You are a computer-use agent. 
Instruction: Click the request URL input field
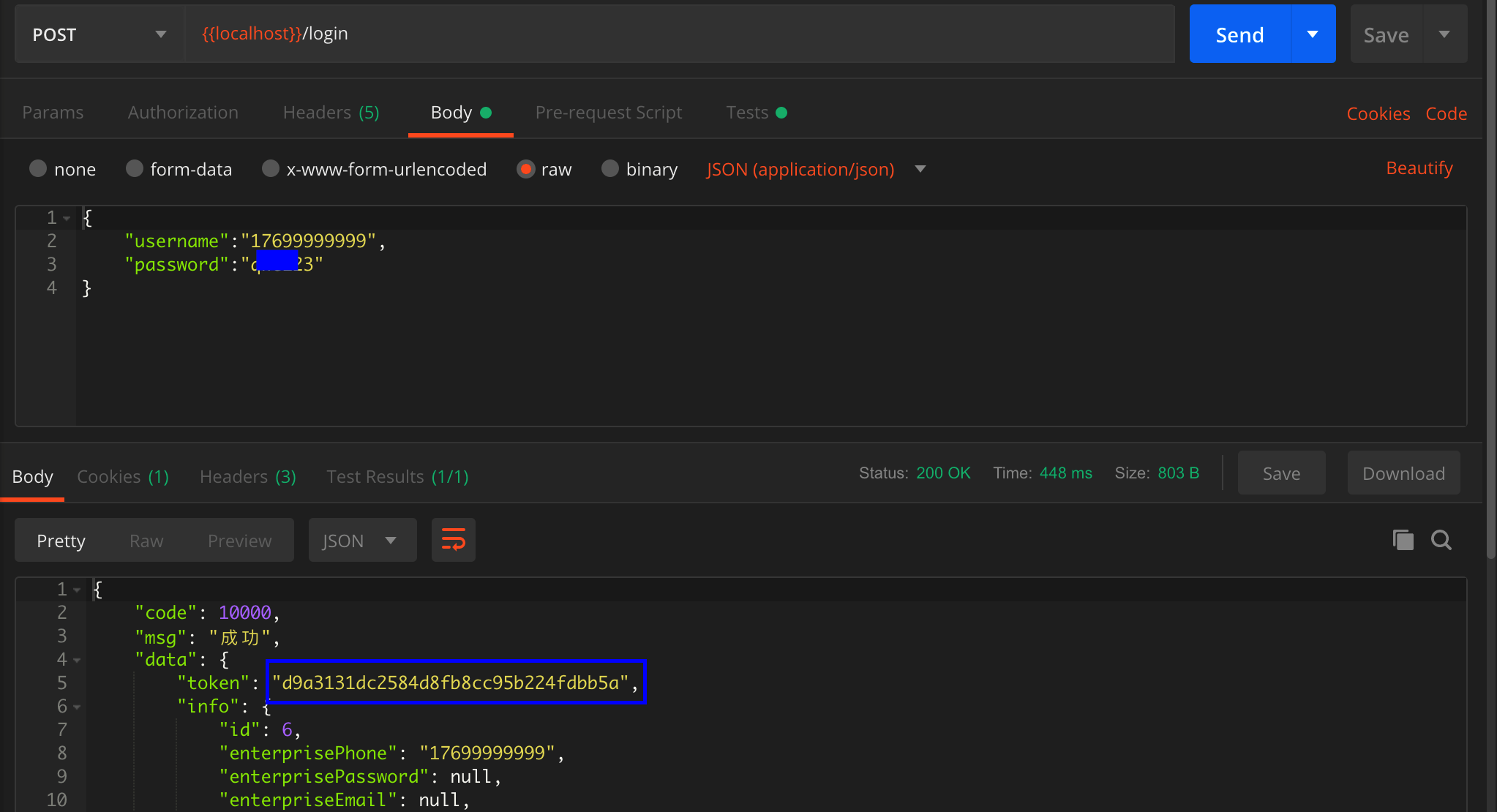(680, 34)
